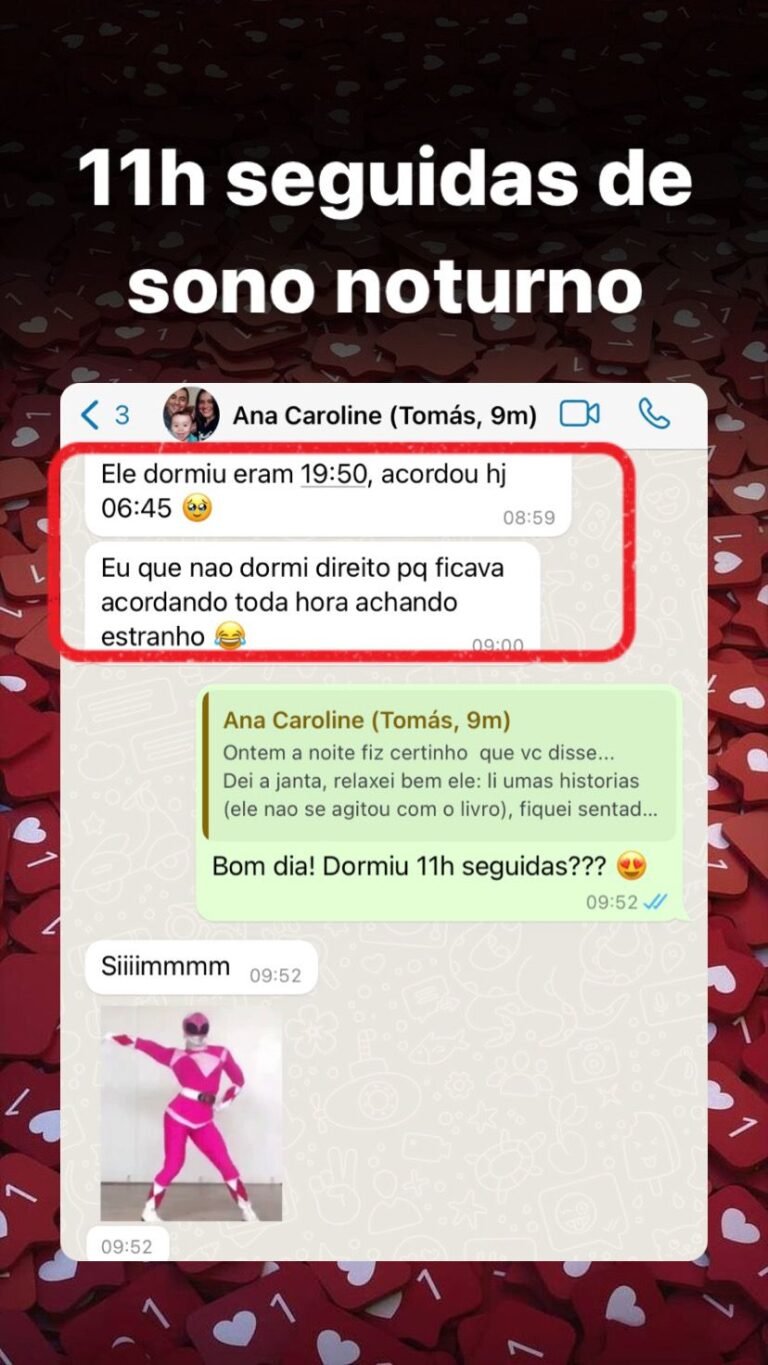This screenshot has width=768, height=1365.
Task: Select the 'Siiiimmmm' message bubble
Action: pyautogui.click(x=201, y=968)
